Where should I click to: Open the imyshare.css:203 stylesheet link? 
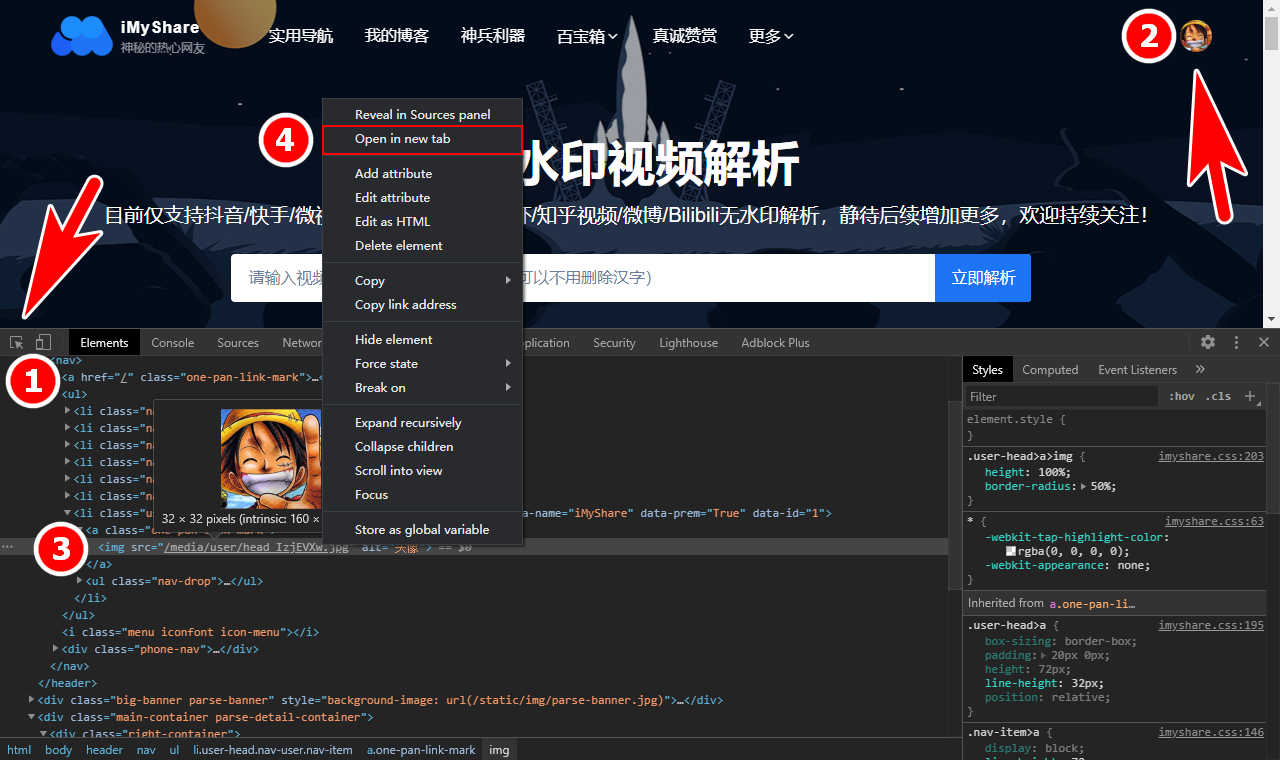point(1211,456)
